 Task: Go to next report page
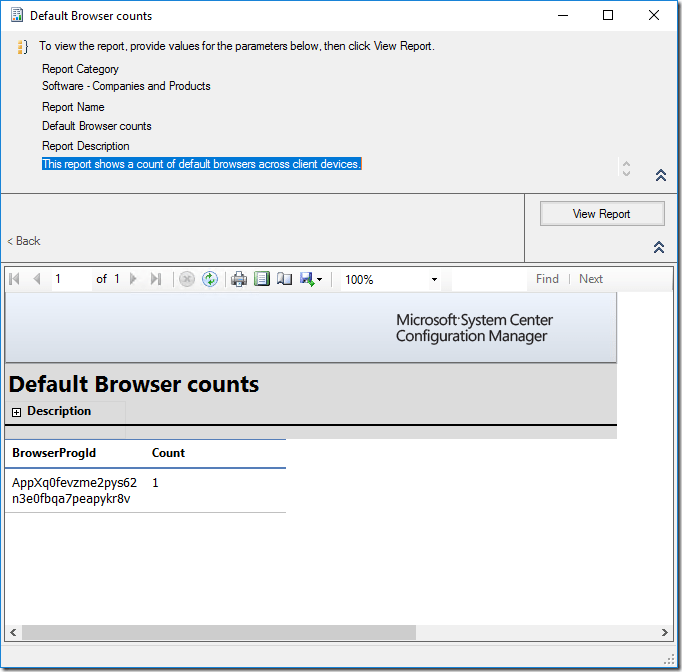[x=133, y=279]
